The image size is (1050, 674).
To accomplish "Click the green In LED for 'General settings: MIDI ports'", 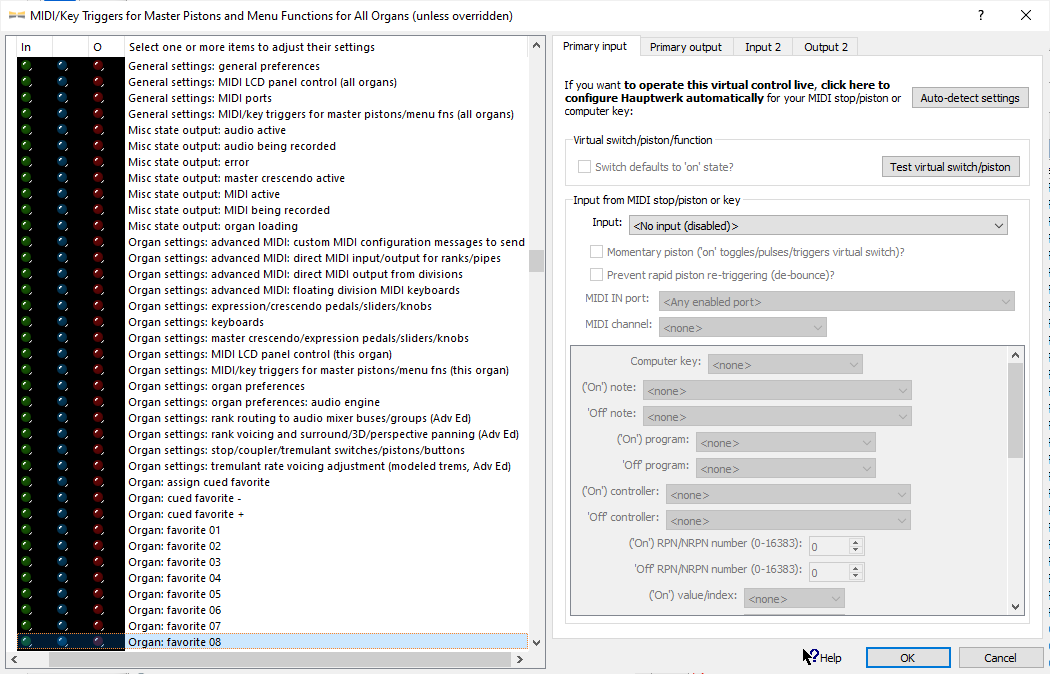I will 26,98.
